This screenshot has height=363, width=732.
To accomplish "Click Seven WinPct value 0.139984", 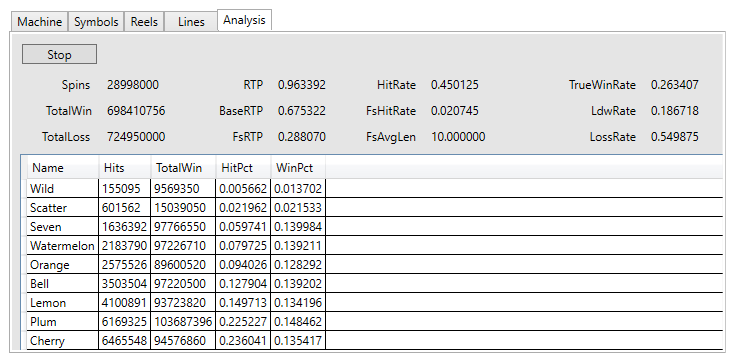I will click(x=298, y=227).
